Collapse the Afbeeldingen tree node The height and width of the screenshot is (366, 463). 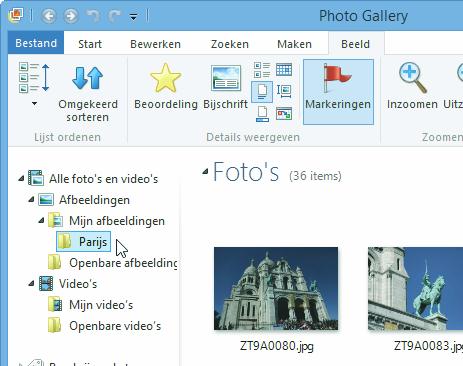31,200
